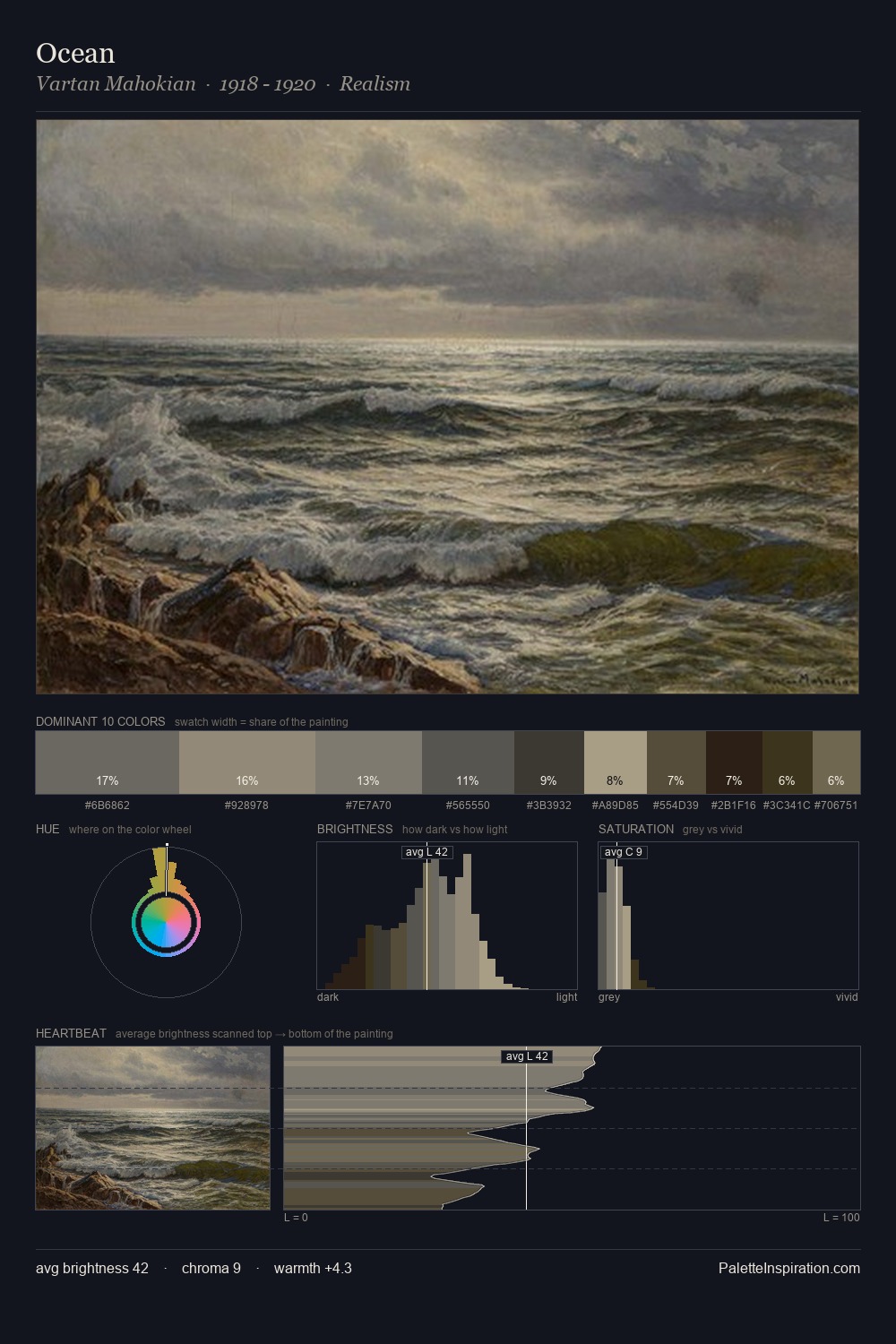The image size is (896, 1344).
Task: Click the artist name 'Vartan Mahokian'
Action: click(x=116, y=84)
